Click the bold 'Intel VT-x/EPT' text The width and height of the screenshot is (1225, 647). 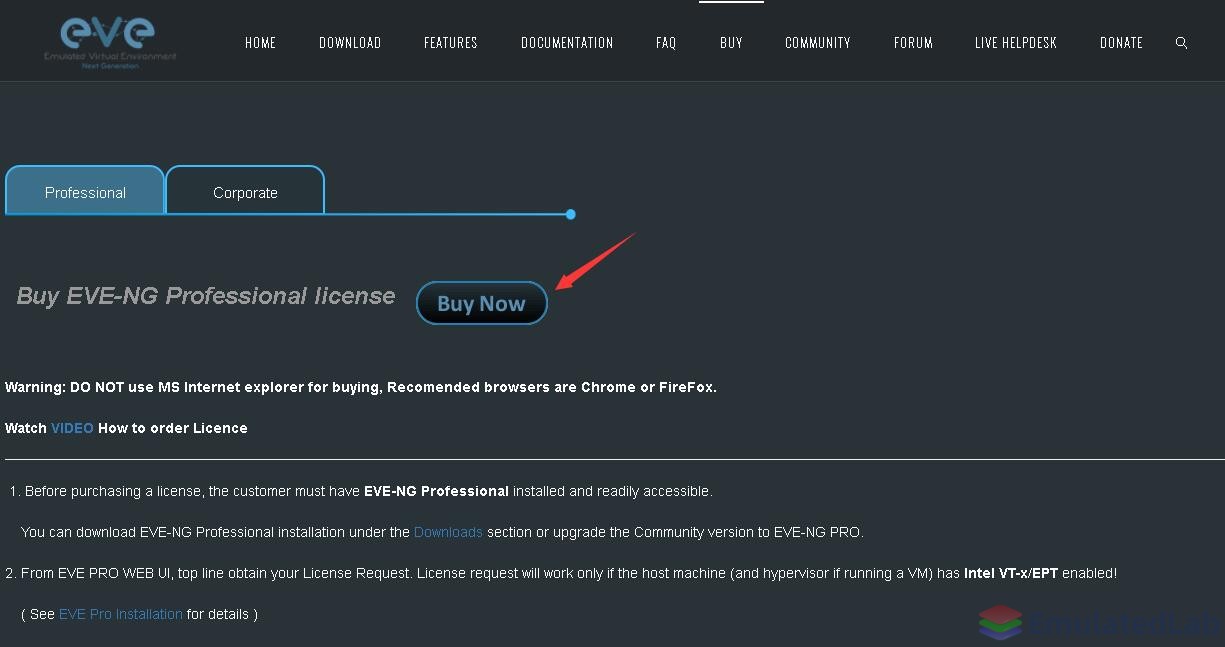[x=1011, y=573]
